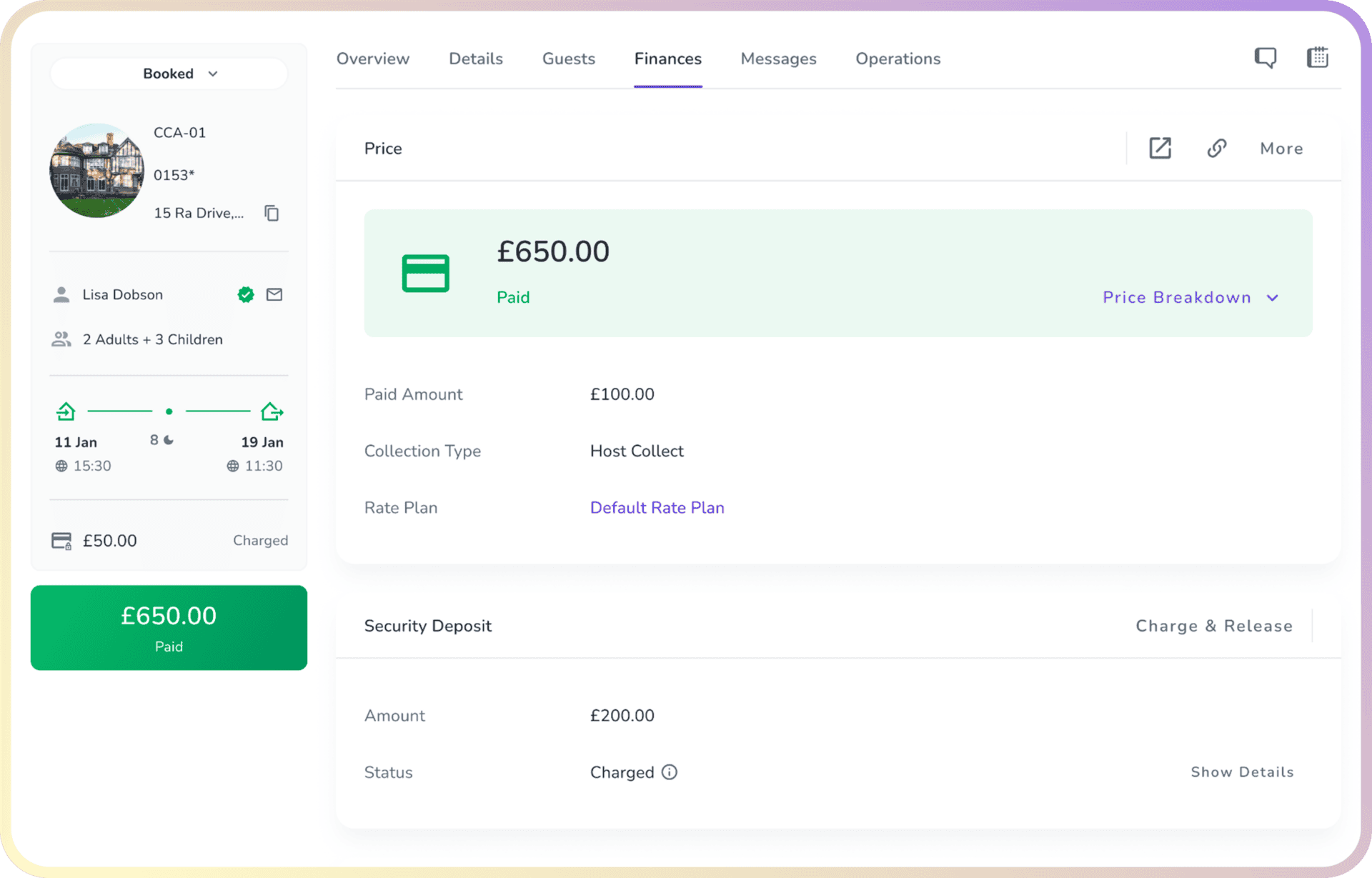Open the Default Rate Plan link
Screen dimensions: 1372x878
657,508
